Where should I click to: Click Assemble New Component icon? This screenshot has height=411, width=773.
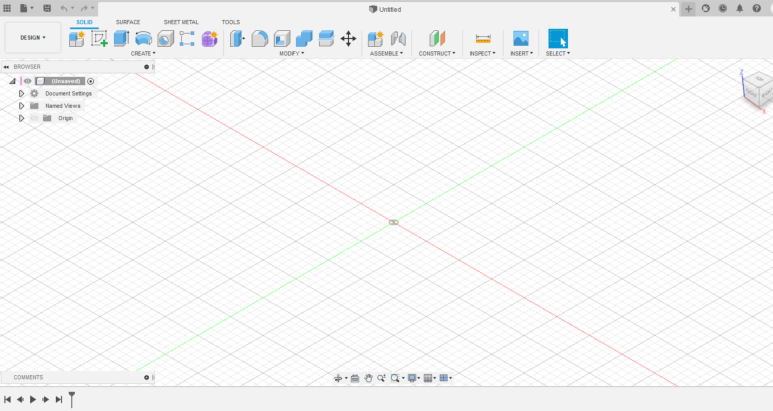pos(376,39)
